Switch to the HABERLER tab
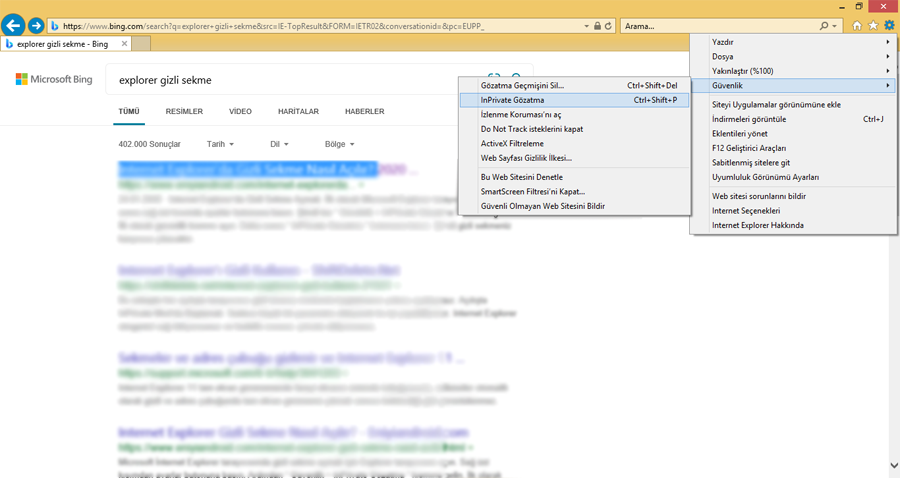900x478 pixels. [x=364, y=111]
